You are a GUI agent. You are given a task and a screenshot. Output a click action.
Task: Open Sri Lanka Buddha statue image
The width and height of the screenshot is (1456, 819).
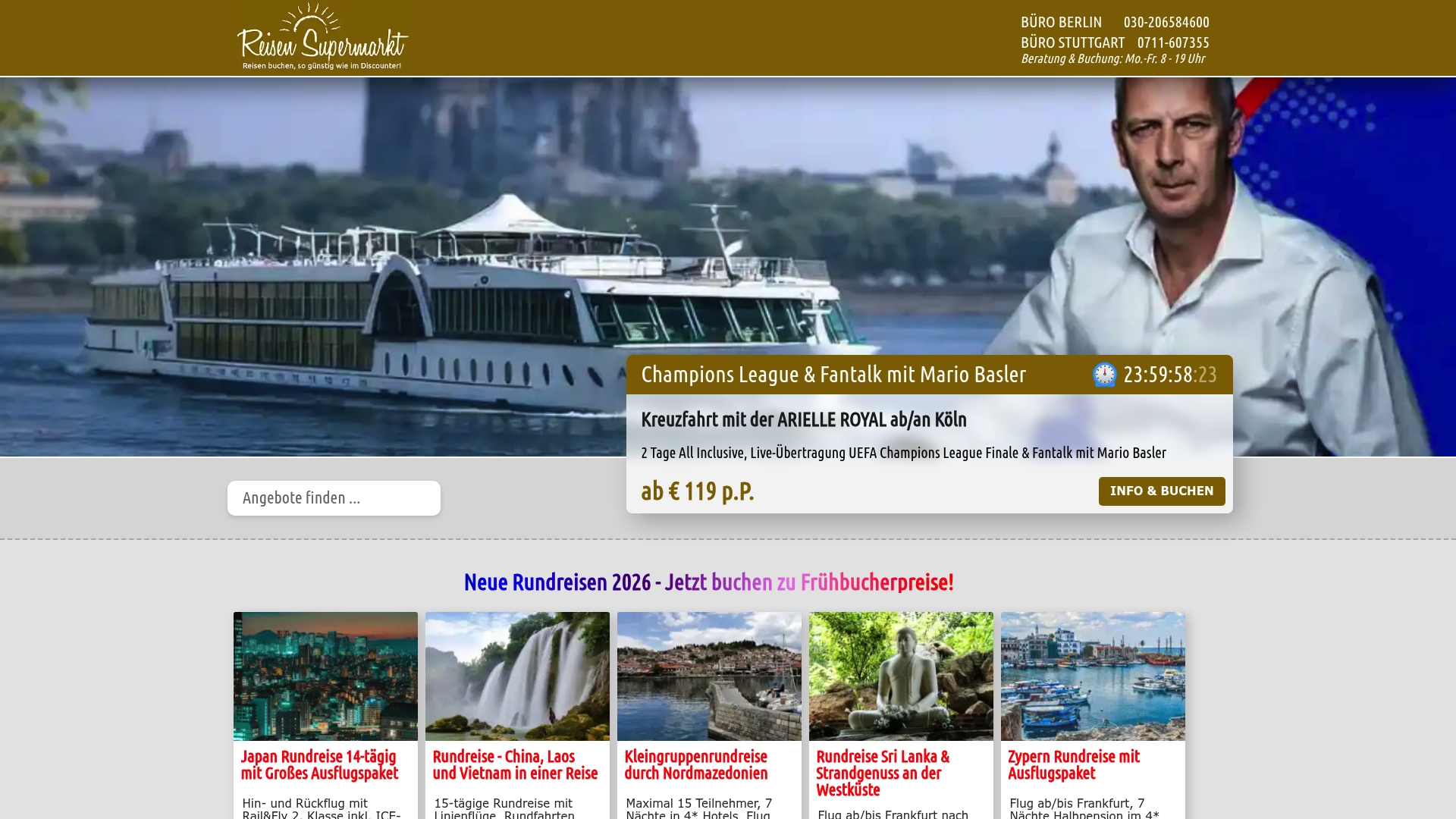901,676
